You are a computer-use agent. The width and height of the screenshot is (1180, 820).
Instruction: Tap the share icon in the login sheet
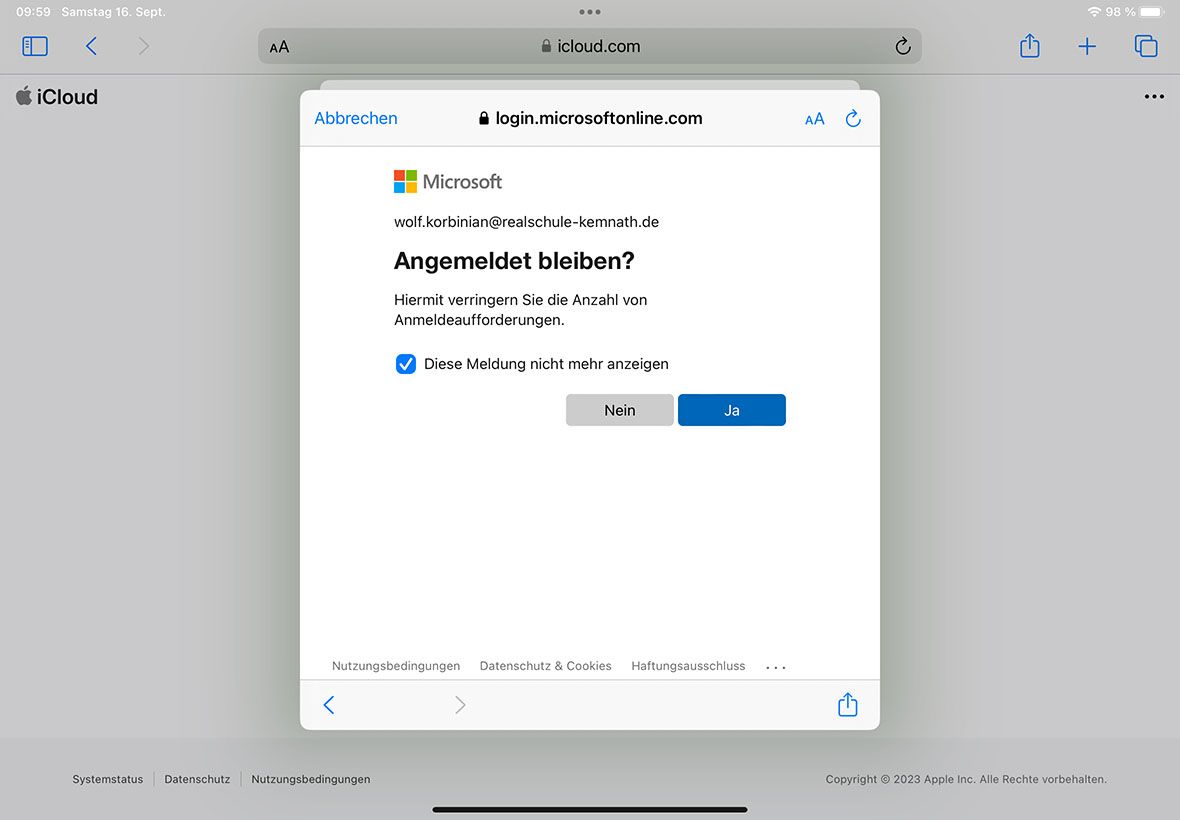coord(847,704)
